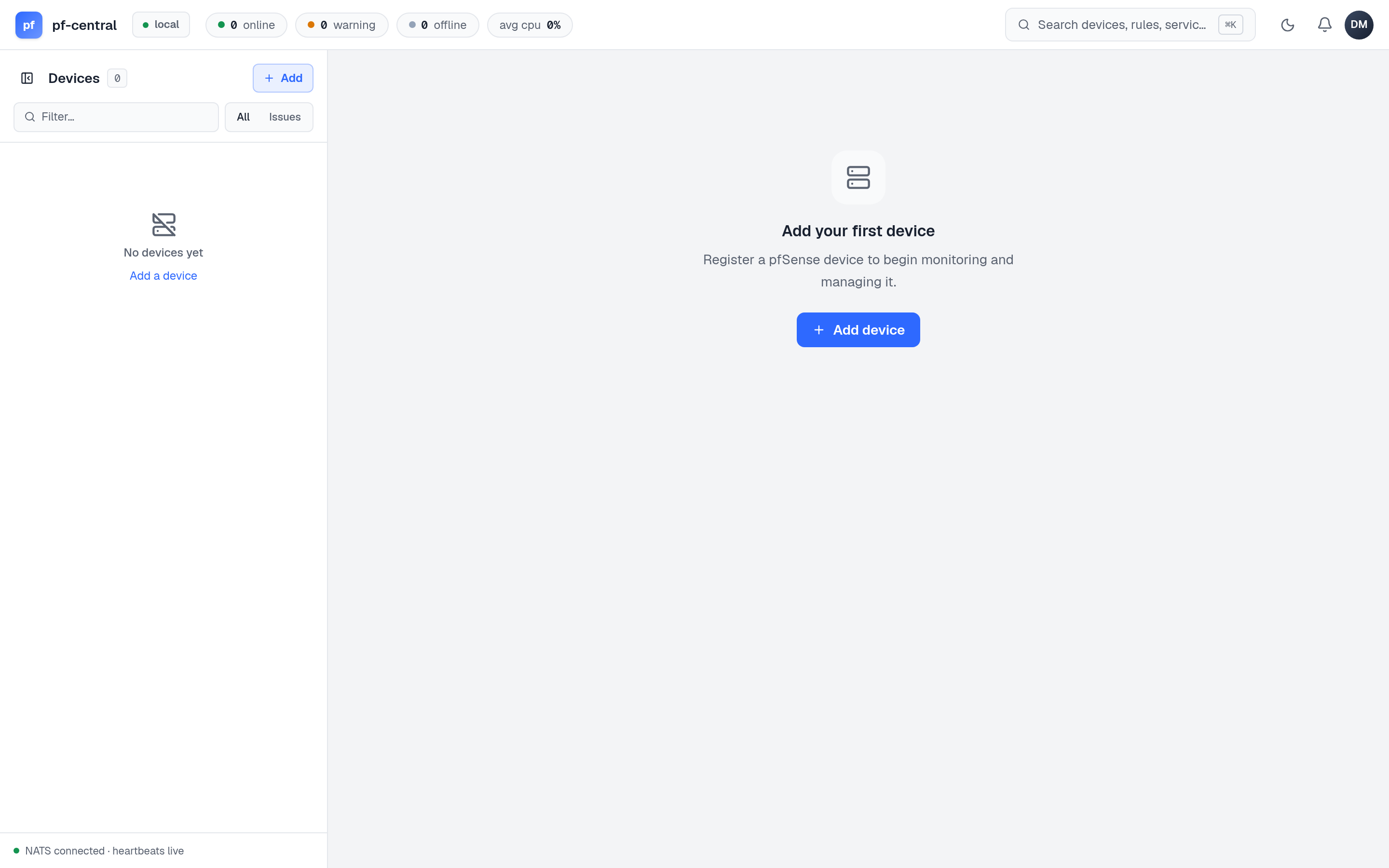Click the pf logo icon

tap(29, 25)
